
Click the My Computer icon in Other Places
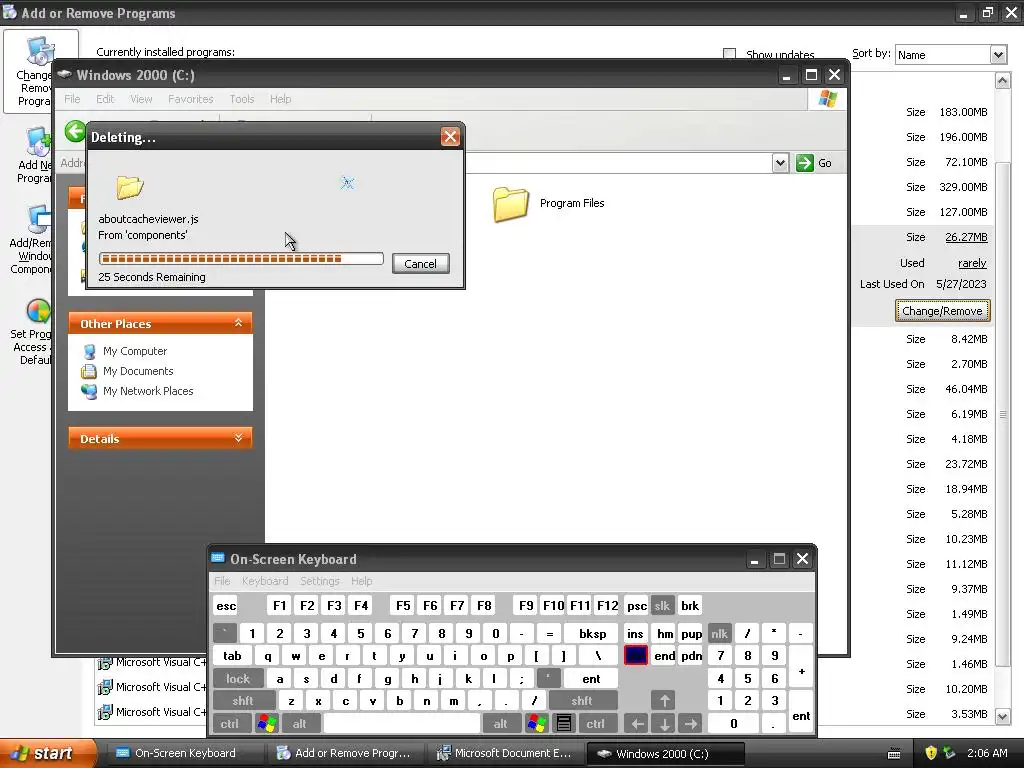coord(89,351)
